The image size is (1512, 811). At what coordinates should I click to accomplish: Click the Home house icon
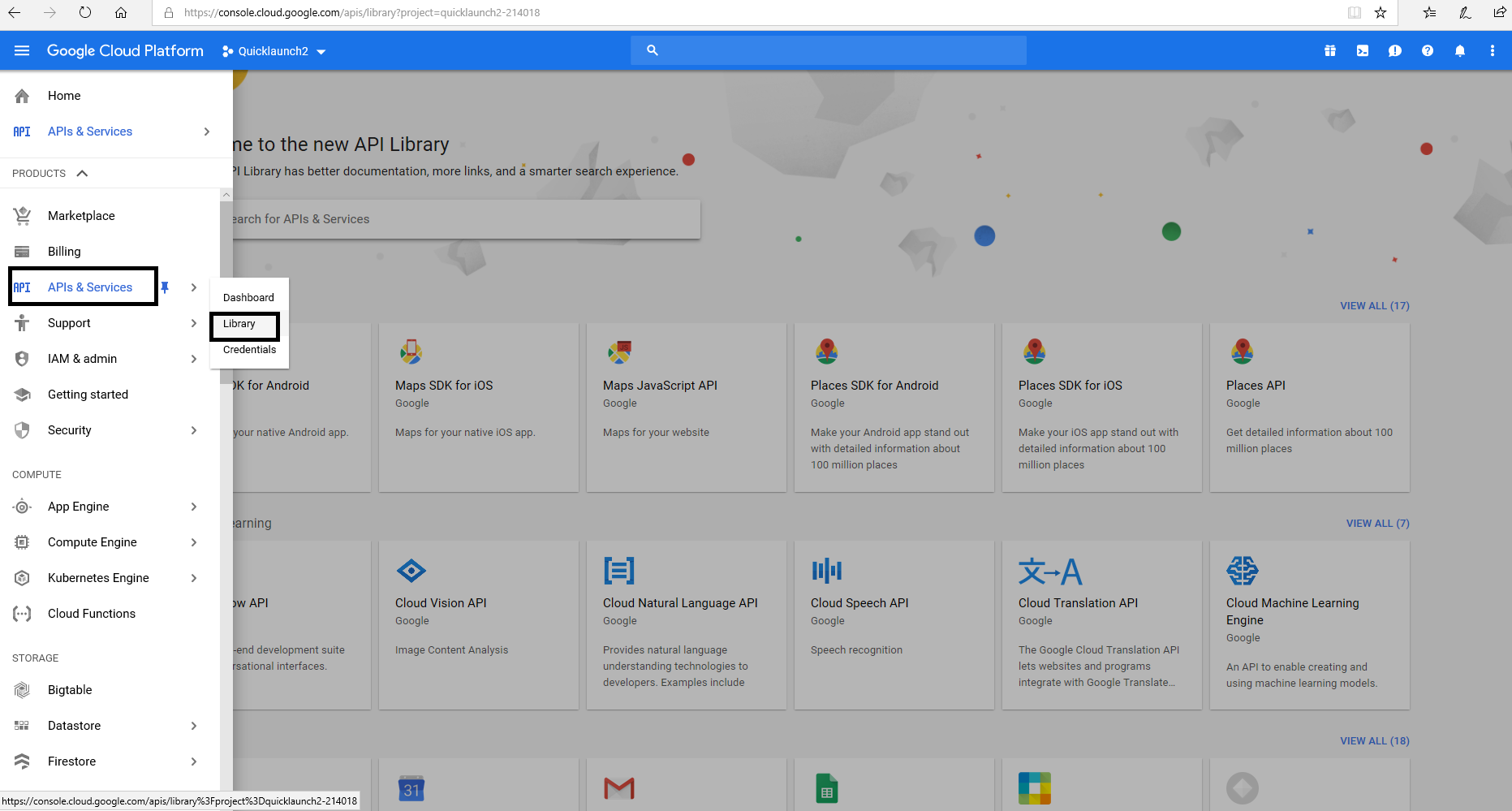tap(22, 96)
